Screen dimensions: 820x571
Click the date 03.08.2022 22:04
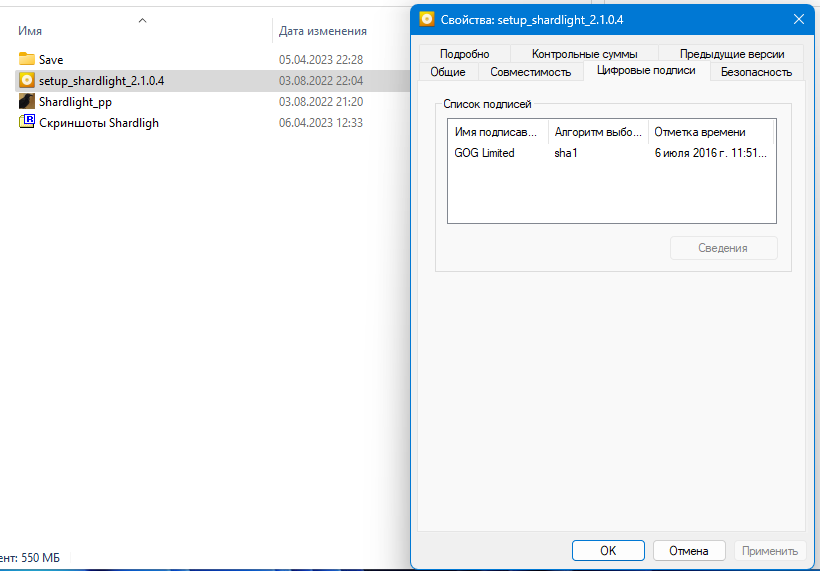(x=321, y=81)
